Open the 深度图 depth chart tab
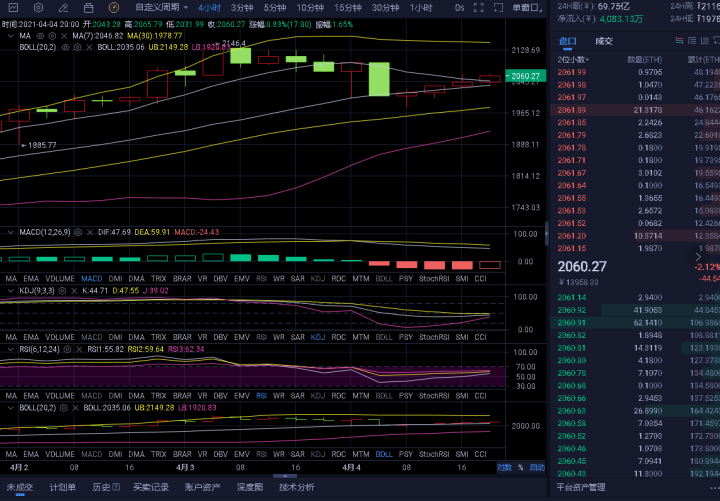This screenshot has height=501, width=720. point(249,487)
